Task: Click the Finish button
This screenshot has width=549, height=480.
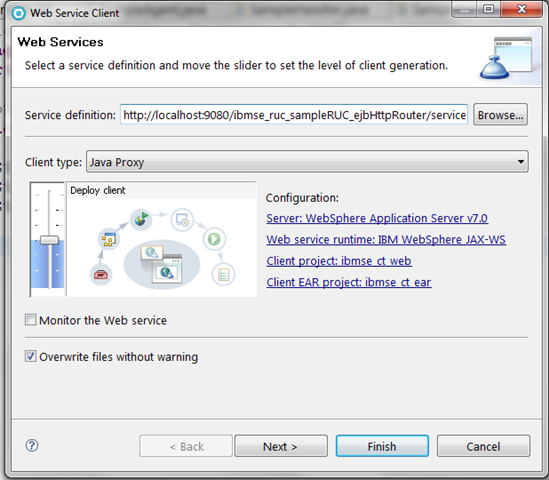Action: (382, 446)
